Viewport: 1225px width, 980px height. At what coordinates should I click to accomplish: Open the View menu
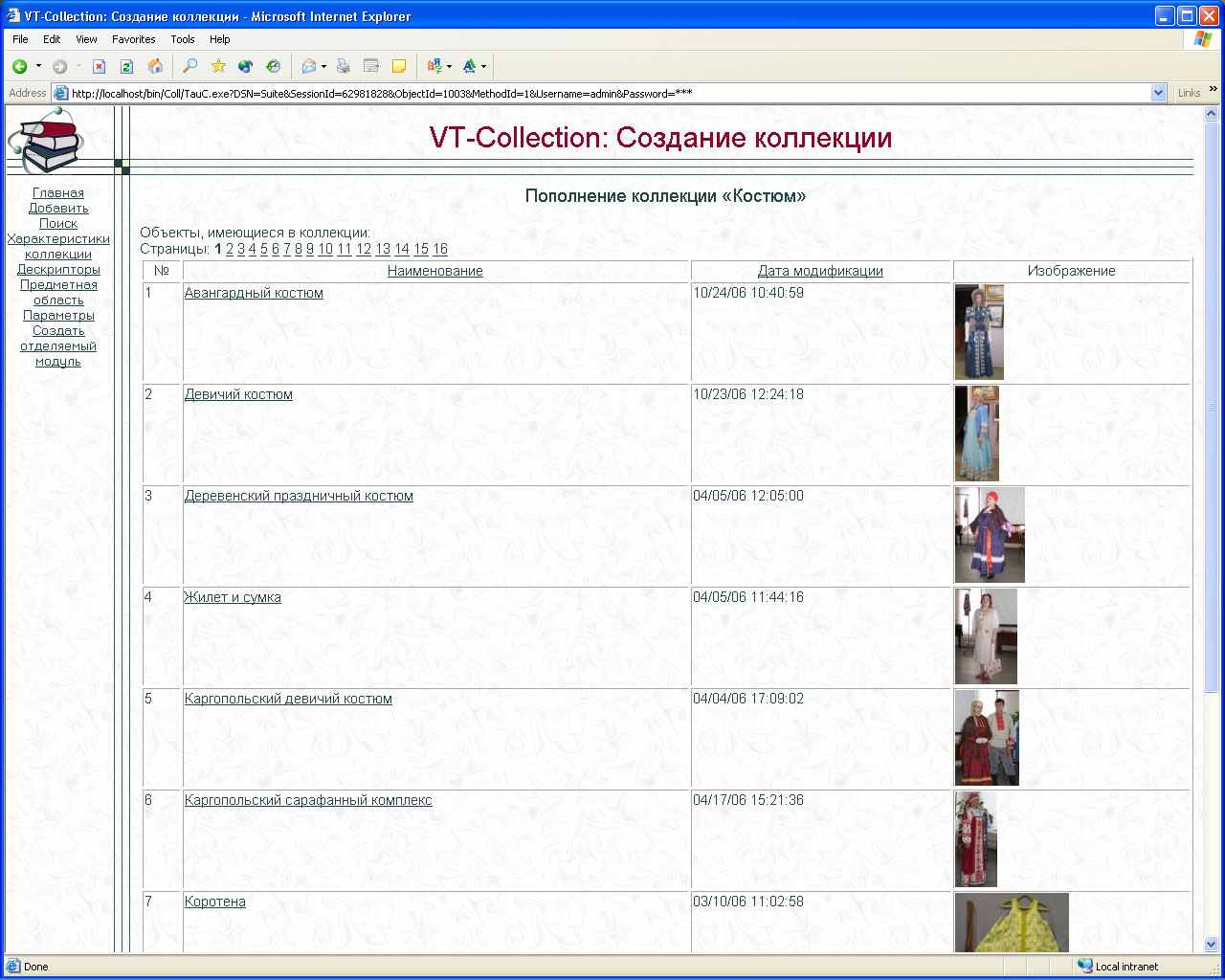(x=86, y=39)
